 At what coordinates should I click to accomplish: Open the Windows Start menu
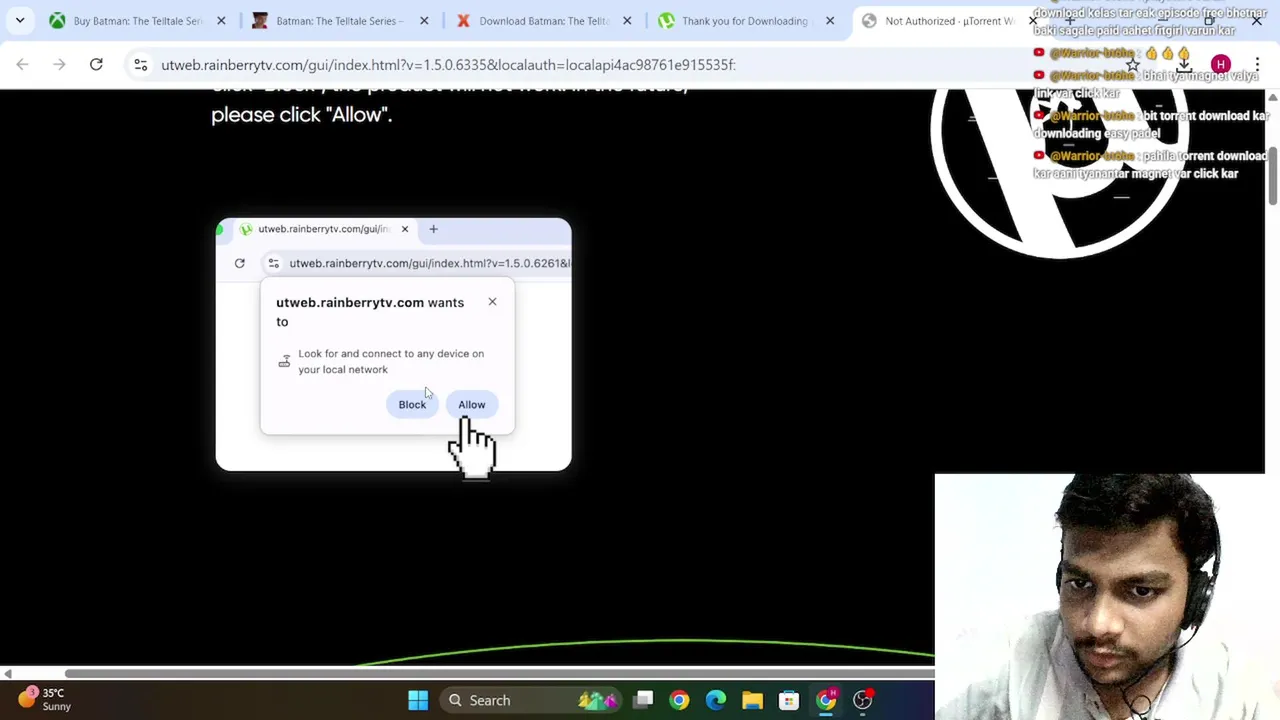[418, 700]
